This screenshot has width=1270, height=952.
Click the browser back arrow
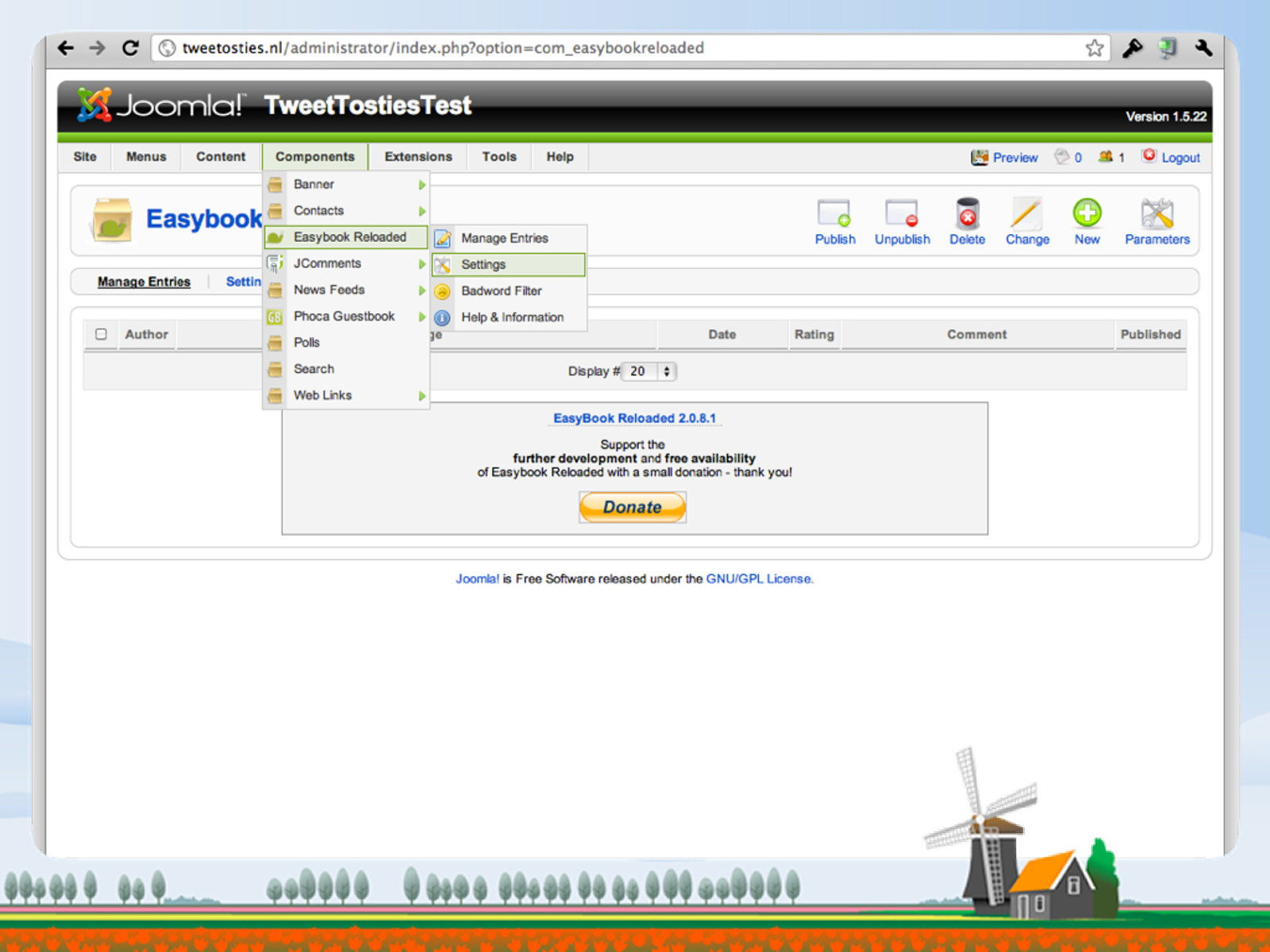click(66, 48)
